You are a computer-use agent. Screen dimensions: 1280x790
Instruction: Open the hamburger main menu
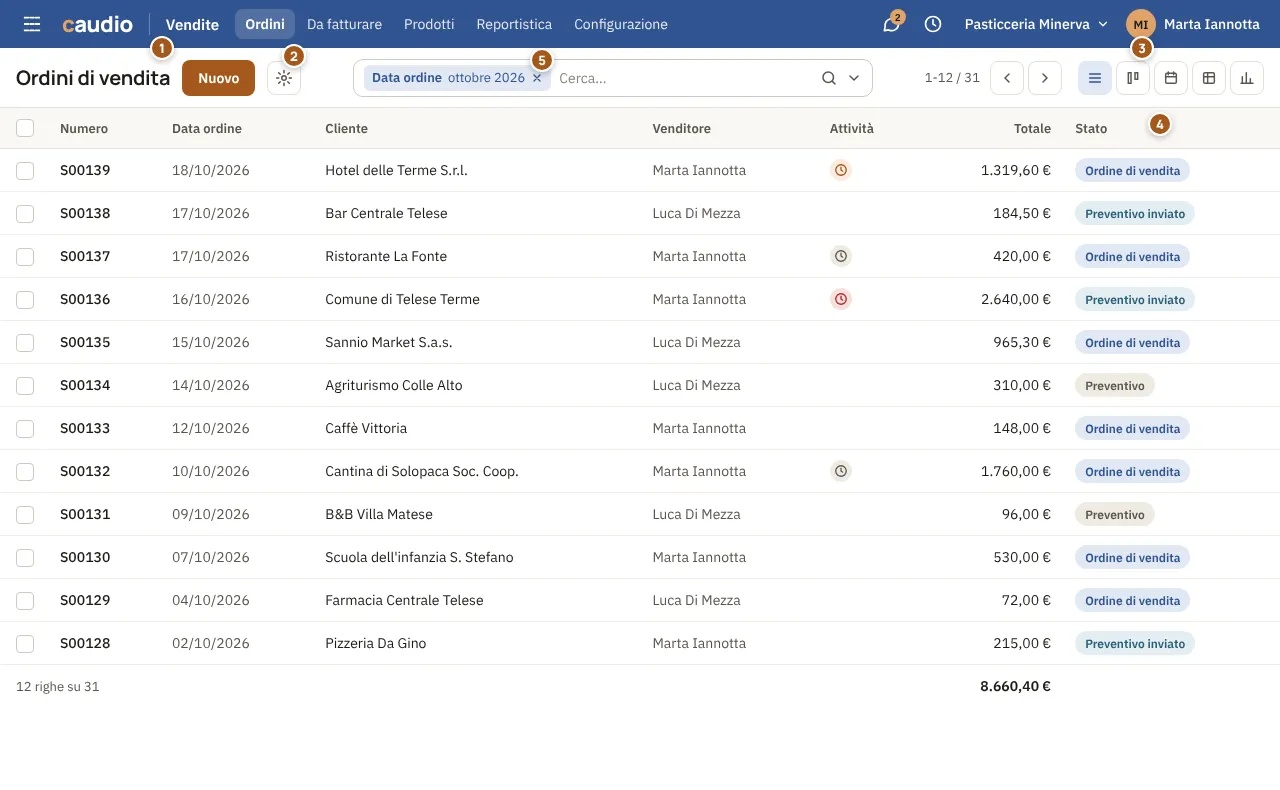click(32, 24)
